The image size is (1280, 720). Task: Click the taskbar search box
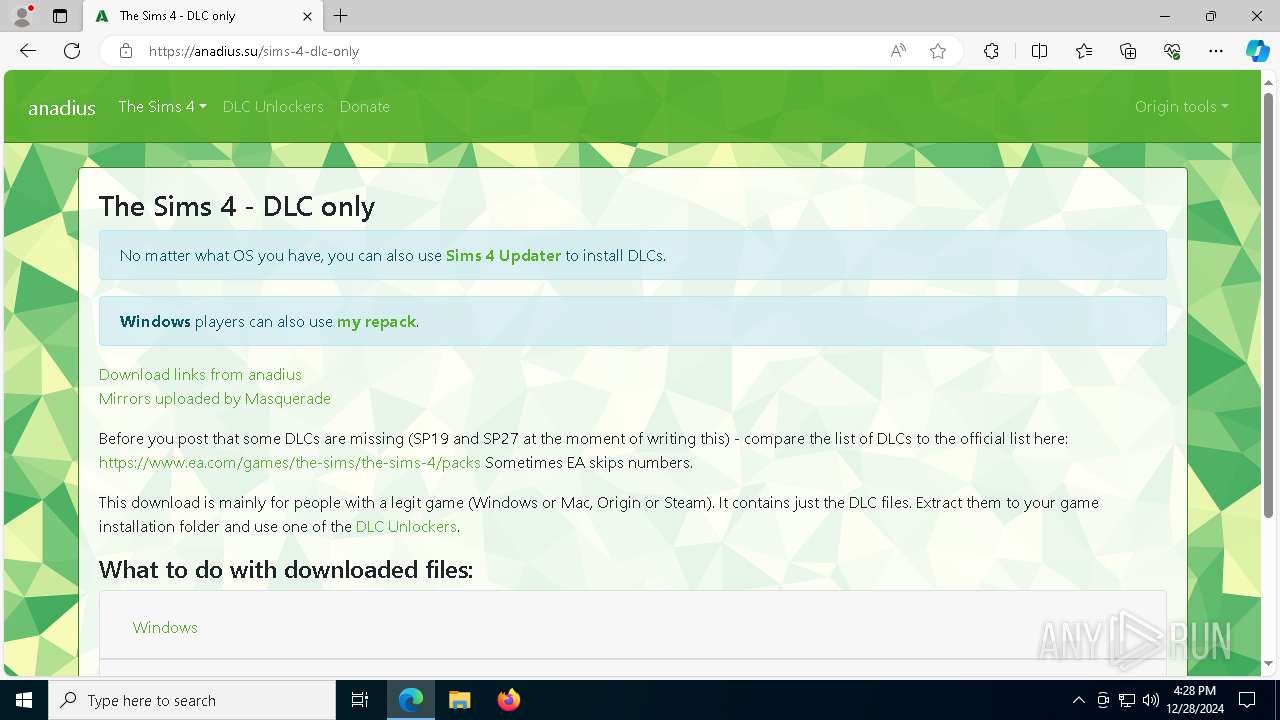(x=192, y=700)
